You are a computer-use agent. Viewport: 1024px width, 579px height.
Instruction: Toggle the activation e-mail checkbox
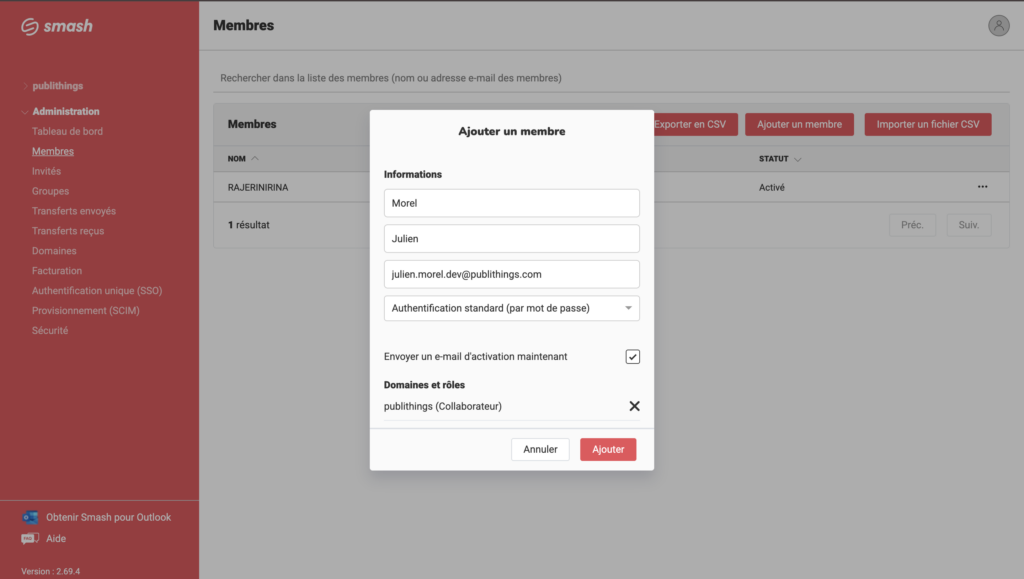[x=632, y=357]
